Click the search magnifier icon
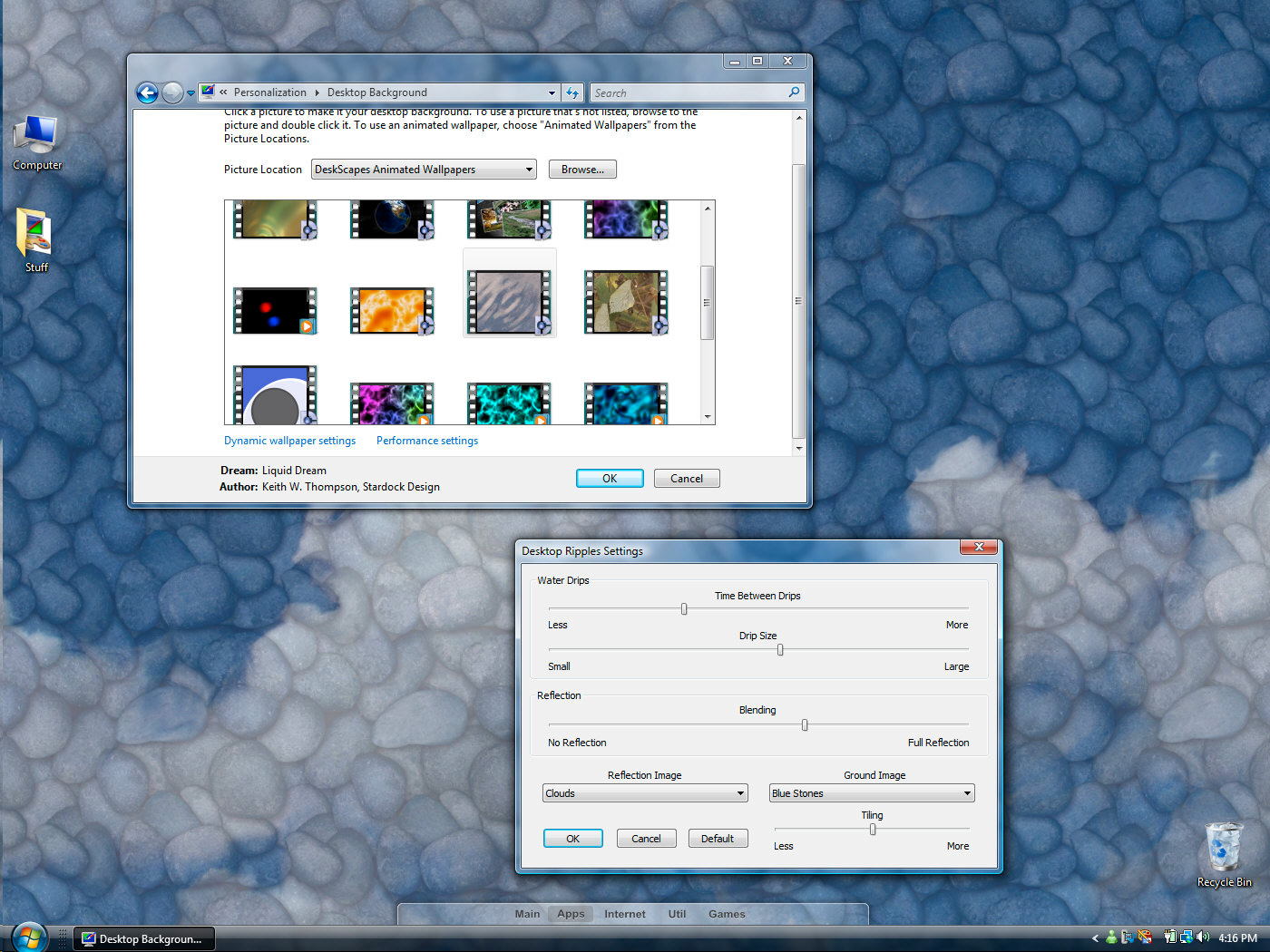The width and height of the screenshot is (1270, 952). pos(794,92)
